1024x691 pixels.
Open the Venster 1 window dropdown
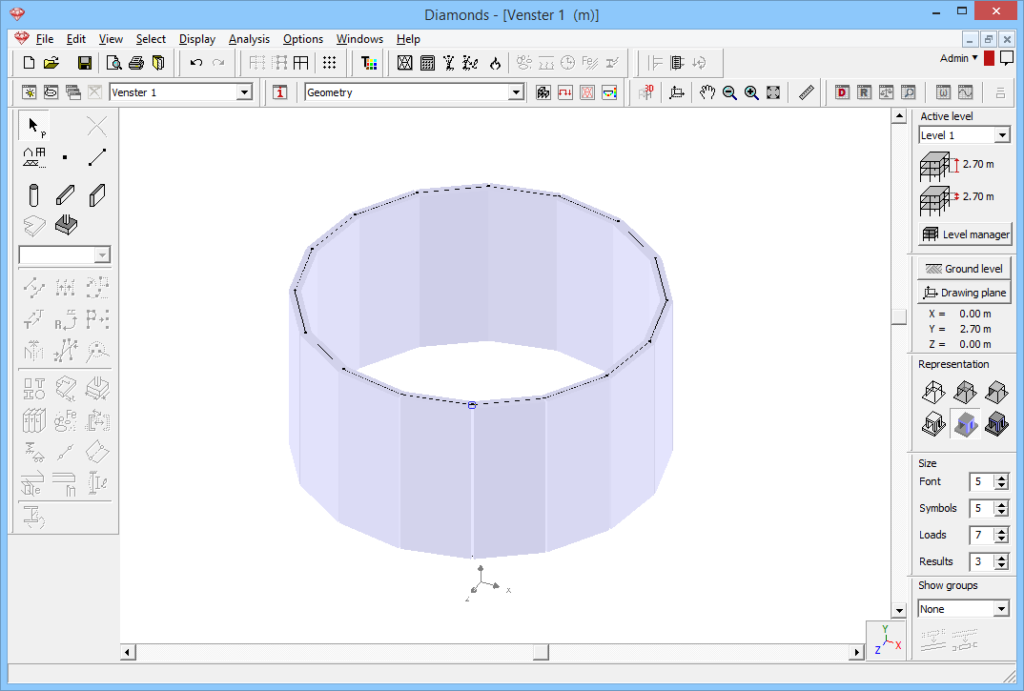point(244,93)
